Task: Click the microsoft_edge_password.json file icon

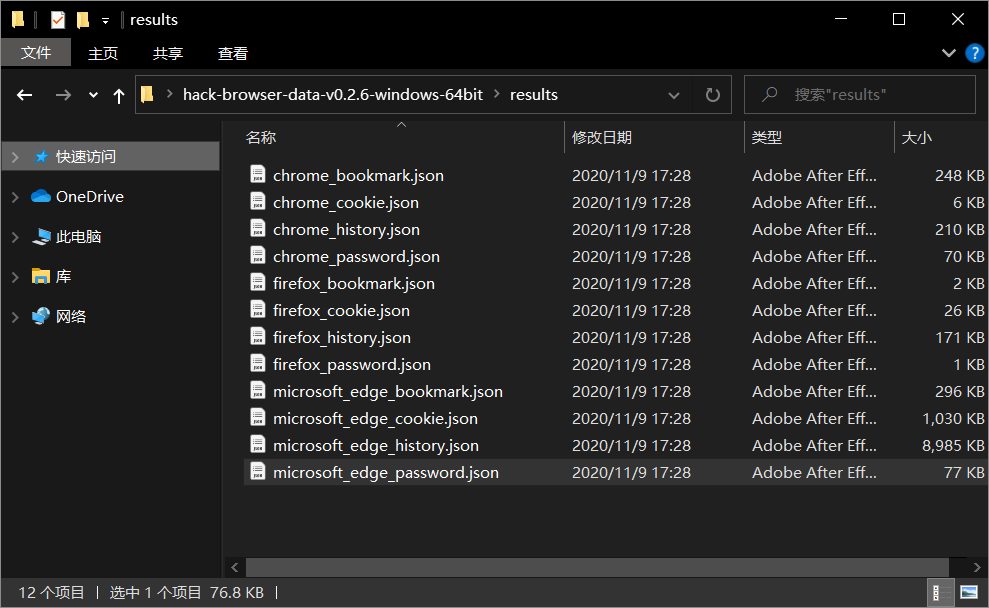Action: pos(257,472)
